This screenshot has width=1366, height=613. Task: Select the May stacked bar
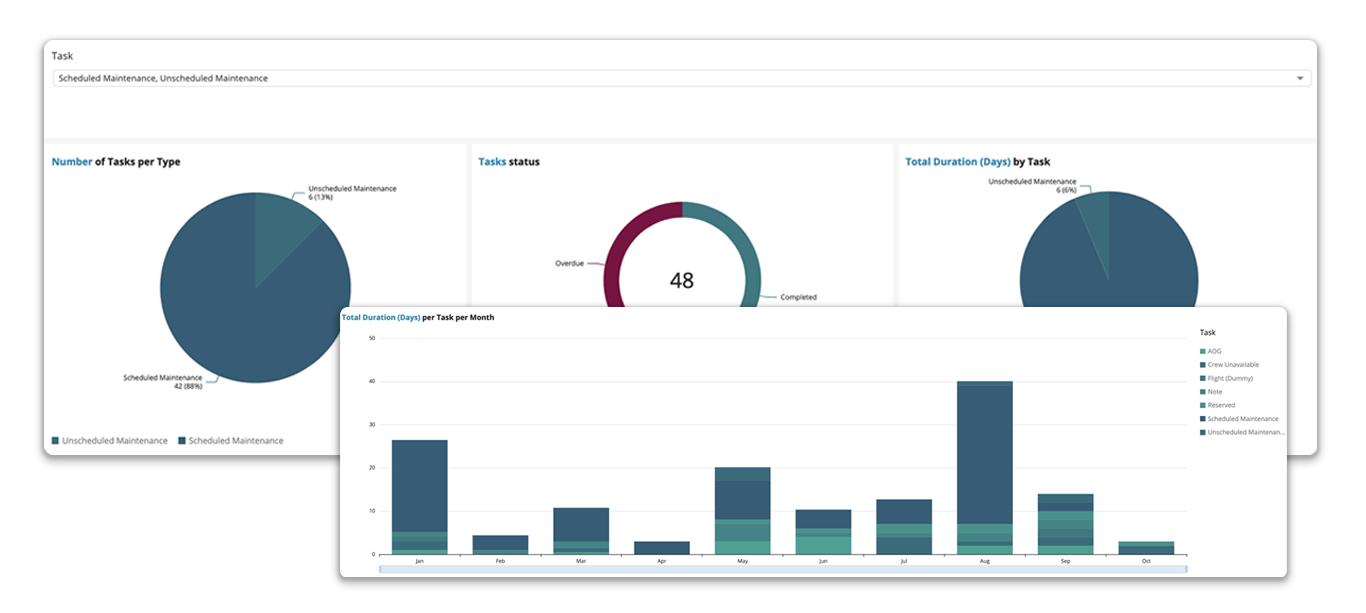(742, 510)
